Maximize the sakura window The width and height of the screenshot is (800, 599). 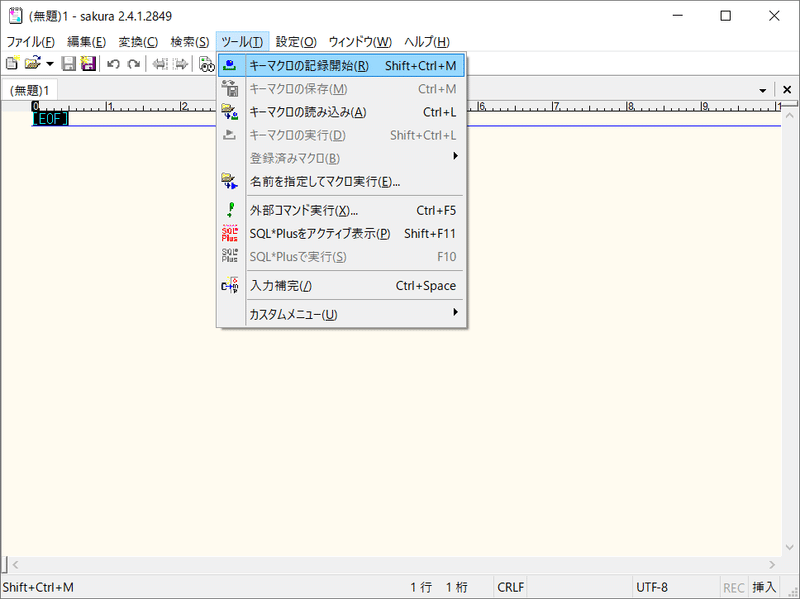tap(726, 16)
